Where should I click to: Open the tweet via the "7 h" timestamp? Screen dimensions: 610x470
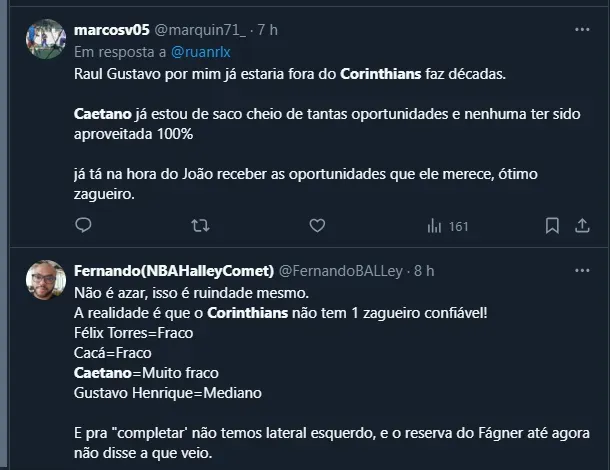(267, 30)
